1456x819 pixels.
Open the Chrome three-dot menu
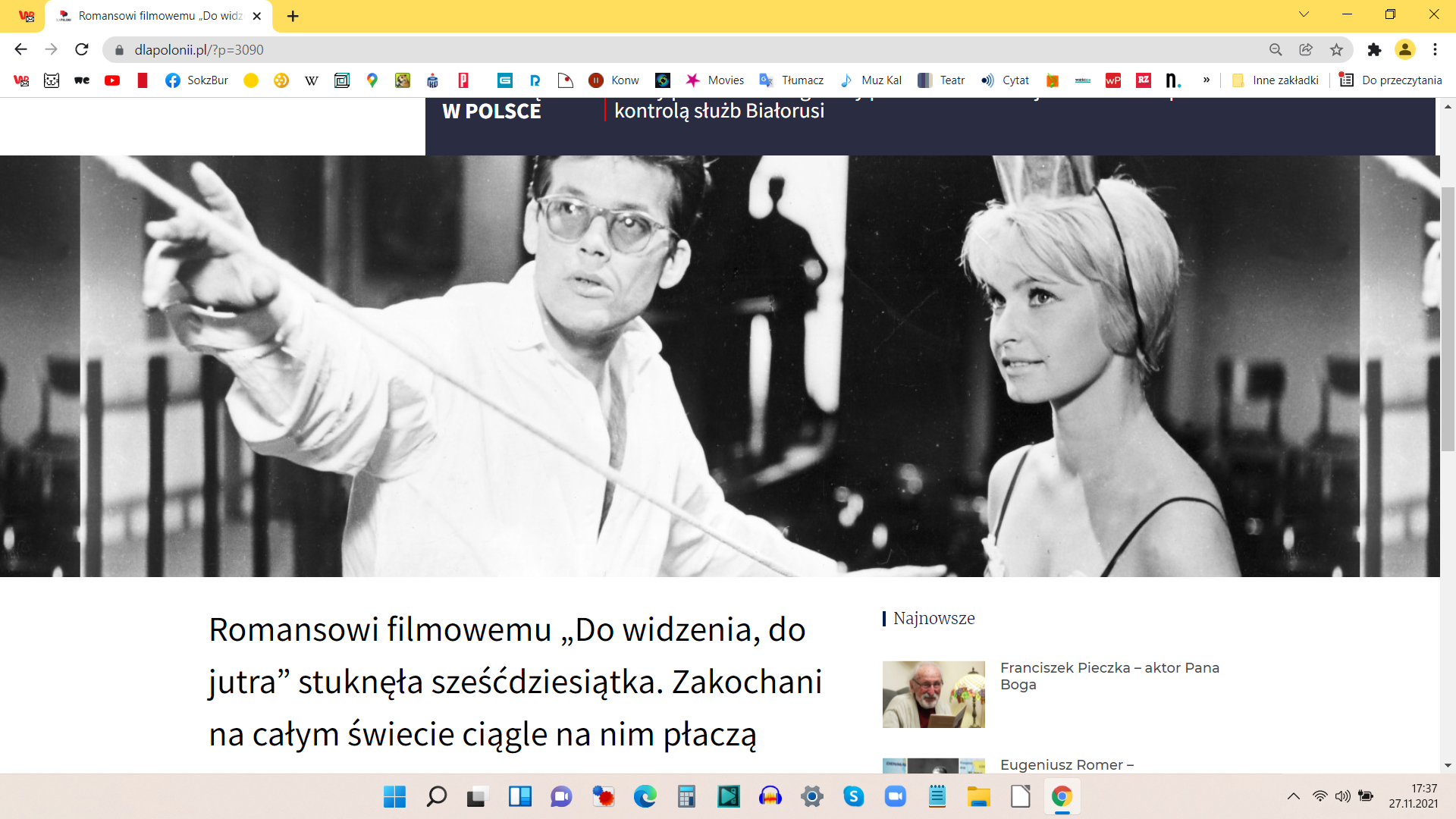pyautogui.click(x=1435, y=49)
